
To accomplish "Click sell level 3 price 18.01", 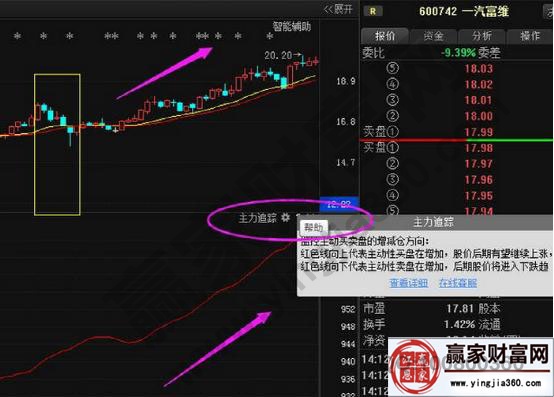I will 478,100.
